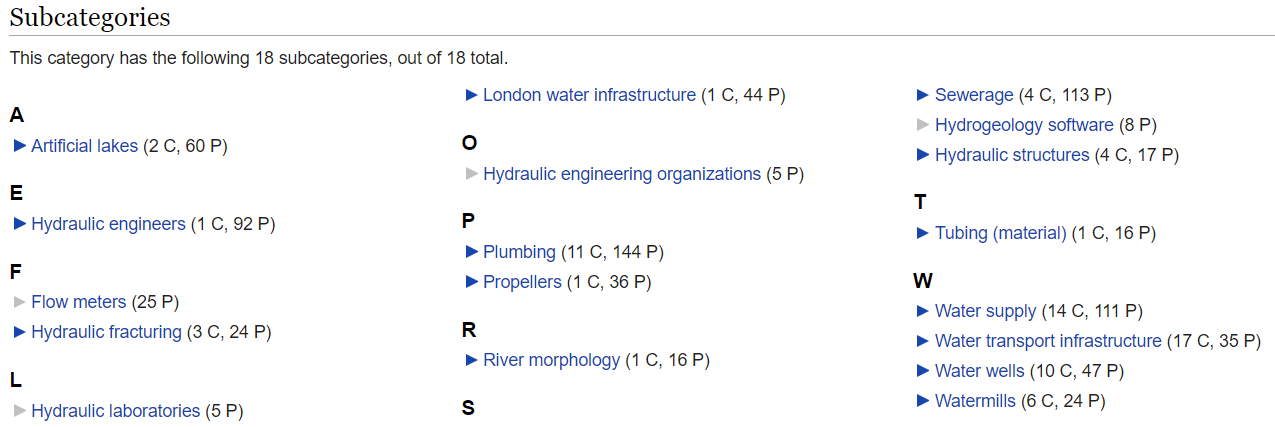Go to Hydraulic engineering organizations category
Screen dimensions: 1275x427
tap(622, 174)
